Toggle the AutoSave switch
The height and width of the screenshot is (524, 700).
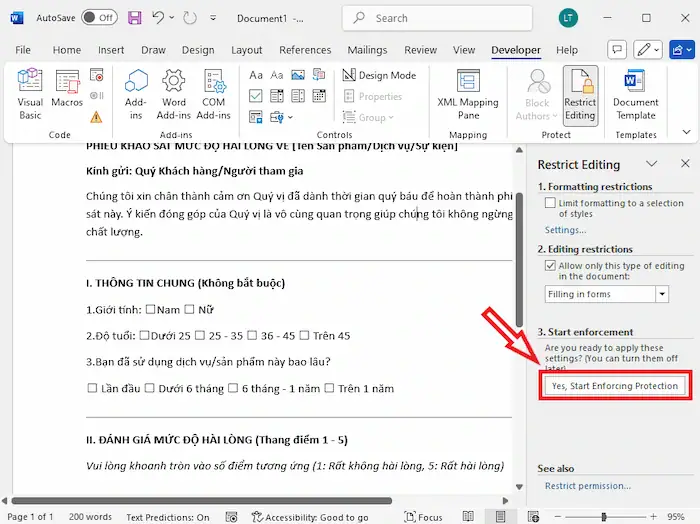pyautogui.click(x=98, y=17)
